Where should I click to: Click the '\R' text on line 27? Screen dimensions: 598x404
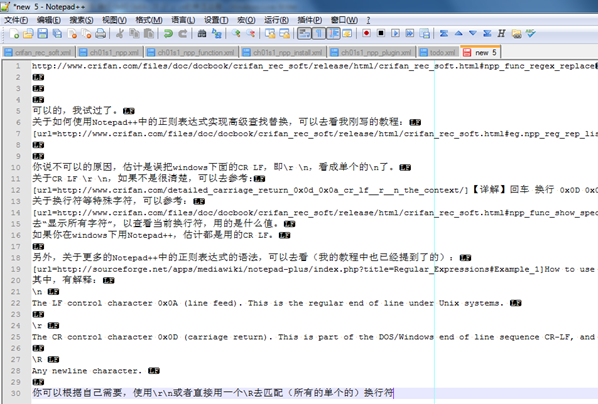coord(37,359)
